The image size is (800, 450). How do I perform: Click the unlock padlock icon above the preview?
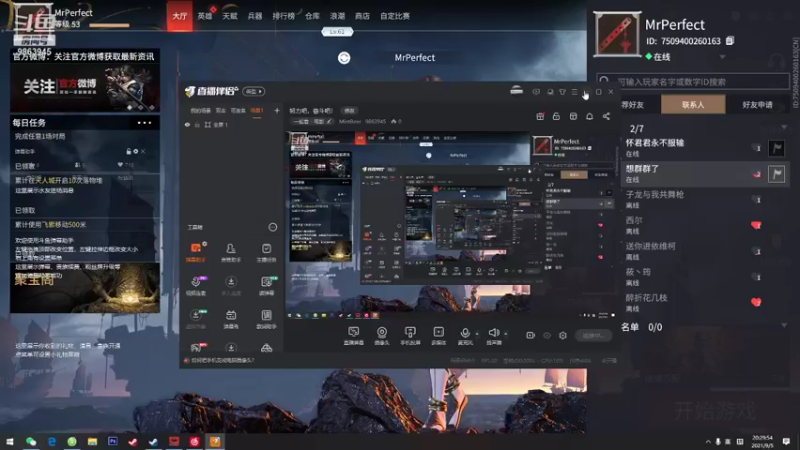[x=556, y=116]
